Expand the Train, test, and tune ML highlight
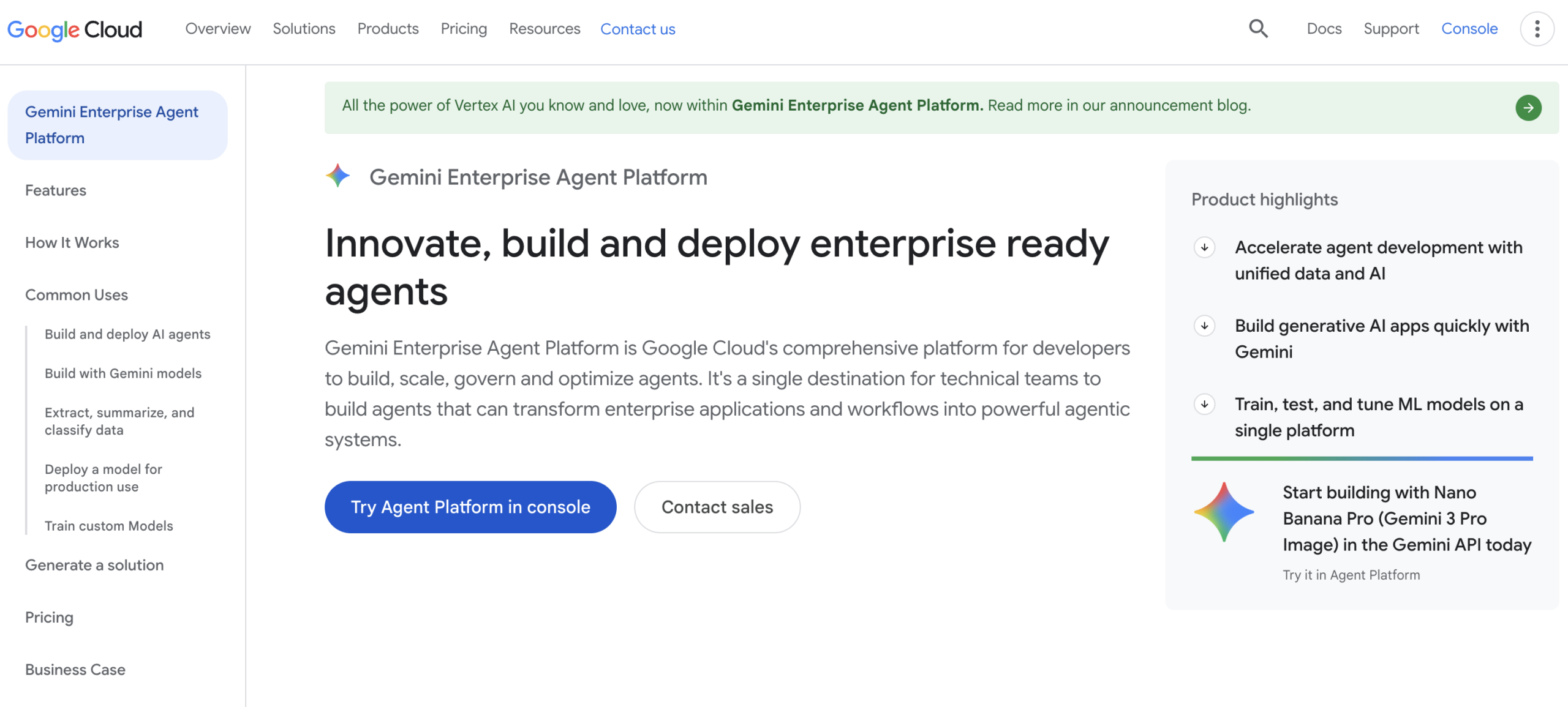1568x707 pixels. point(1204,404)
